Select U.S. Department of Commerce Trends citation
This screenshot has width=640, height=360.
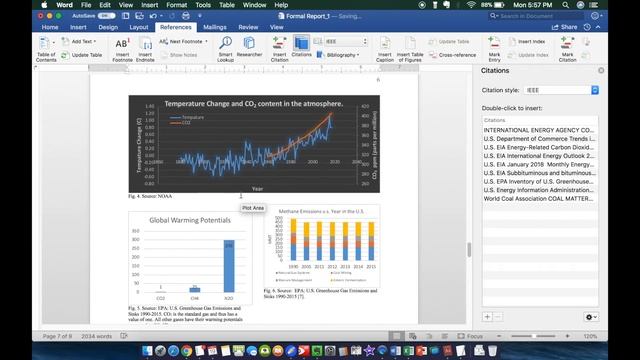pyautogui.click(x=540, y=139)
